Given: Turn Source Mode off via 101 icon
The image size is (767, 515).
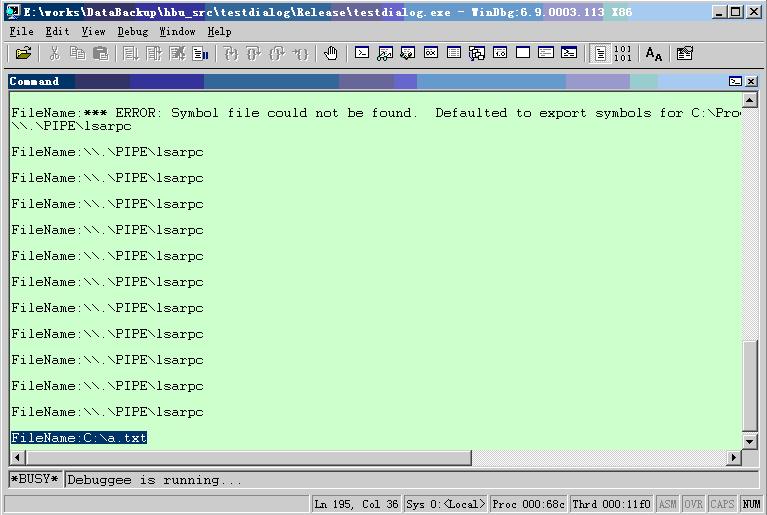Looking at the screenshot, I should pos(622,53).
